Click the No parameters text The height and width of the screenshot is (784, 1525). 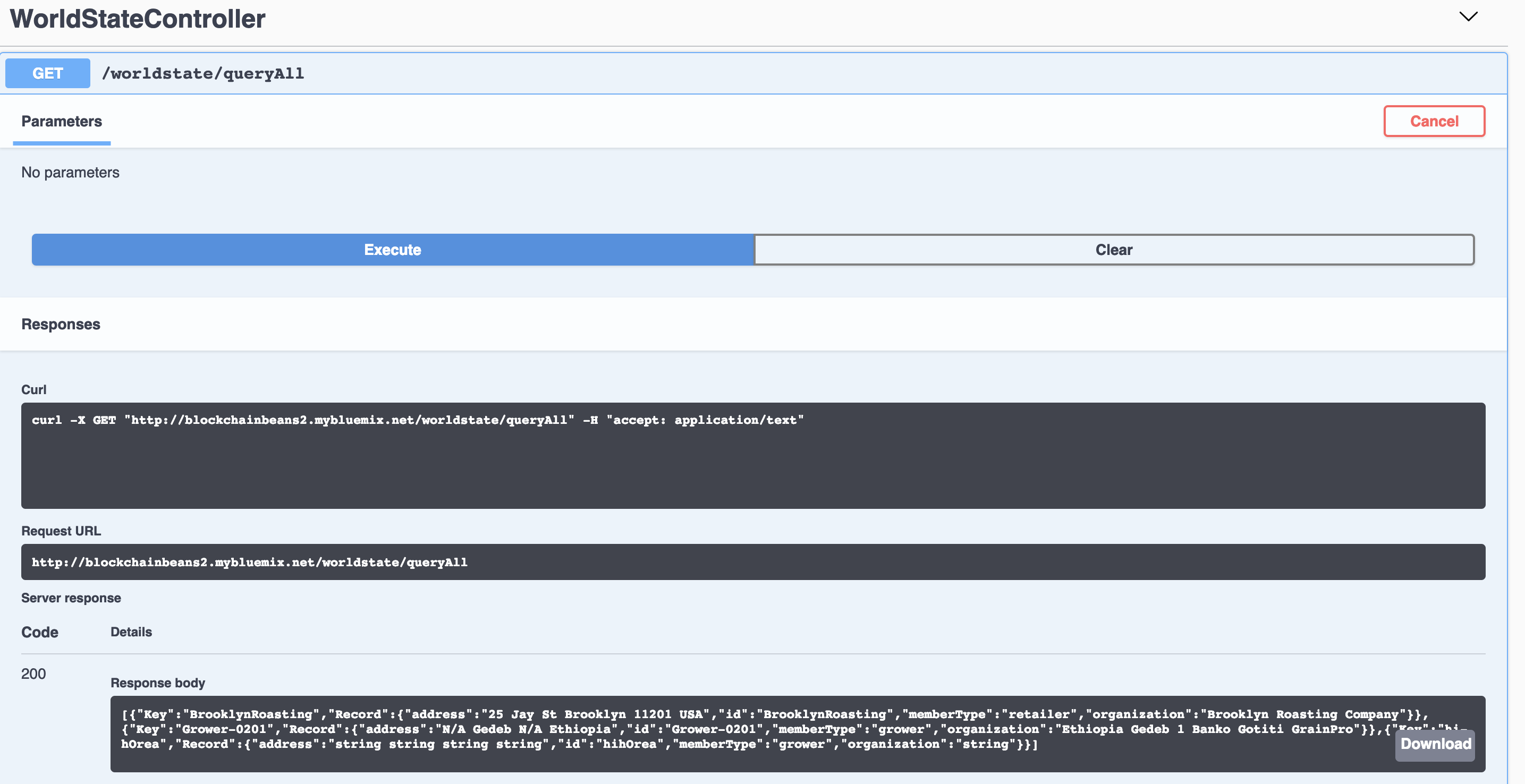(70, 172)
